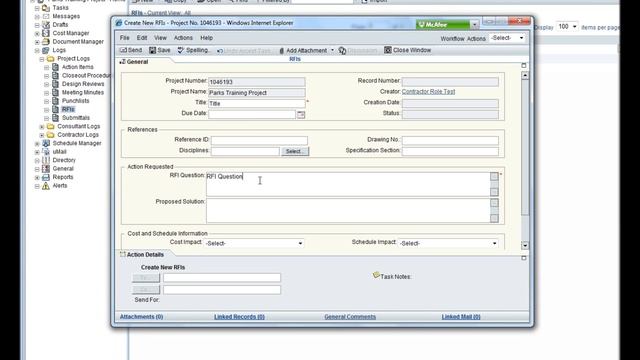Open the File menu

124,38
